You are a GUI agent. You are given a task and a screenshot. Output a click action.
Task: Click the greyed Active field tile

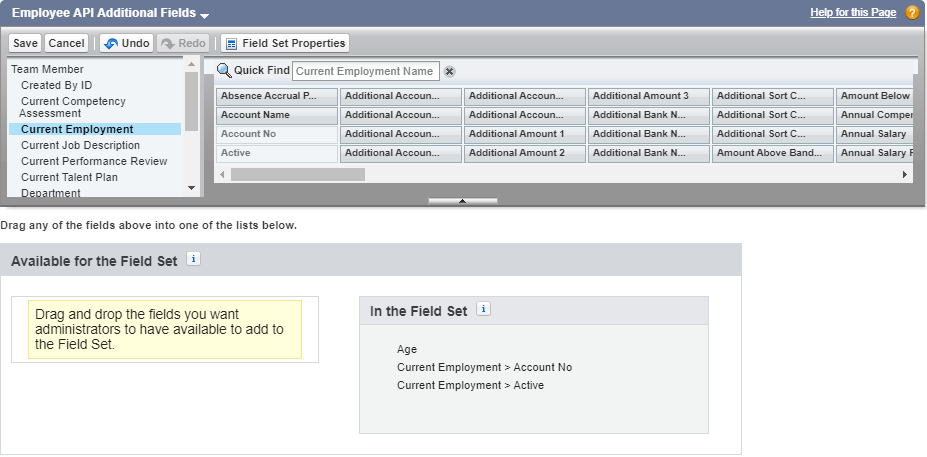pyautogui.click(x=277, y=153)
